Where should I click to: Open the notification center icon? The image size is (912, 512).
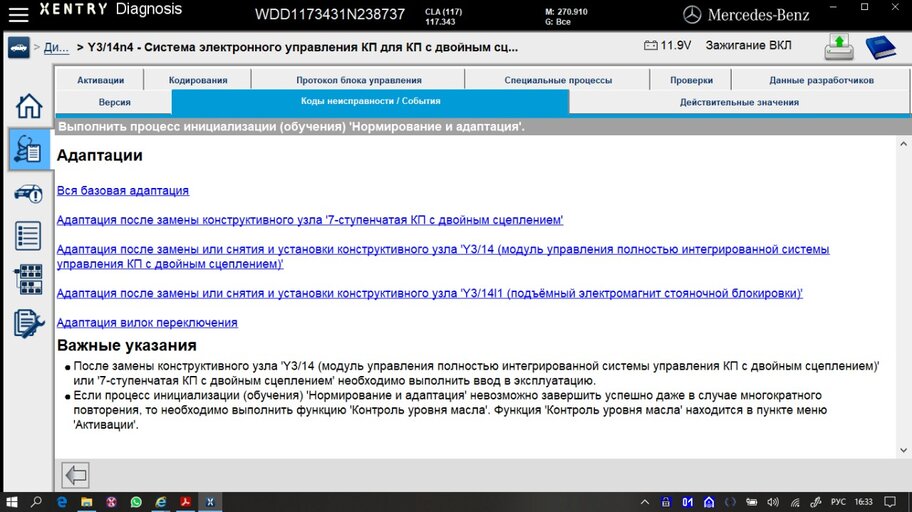[x=890, y=502]
